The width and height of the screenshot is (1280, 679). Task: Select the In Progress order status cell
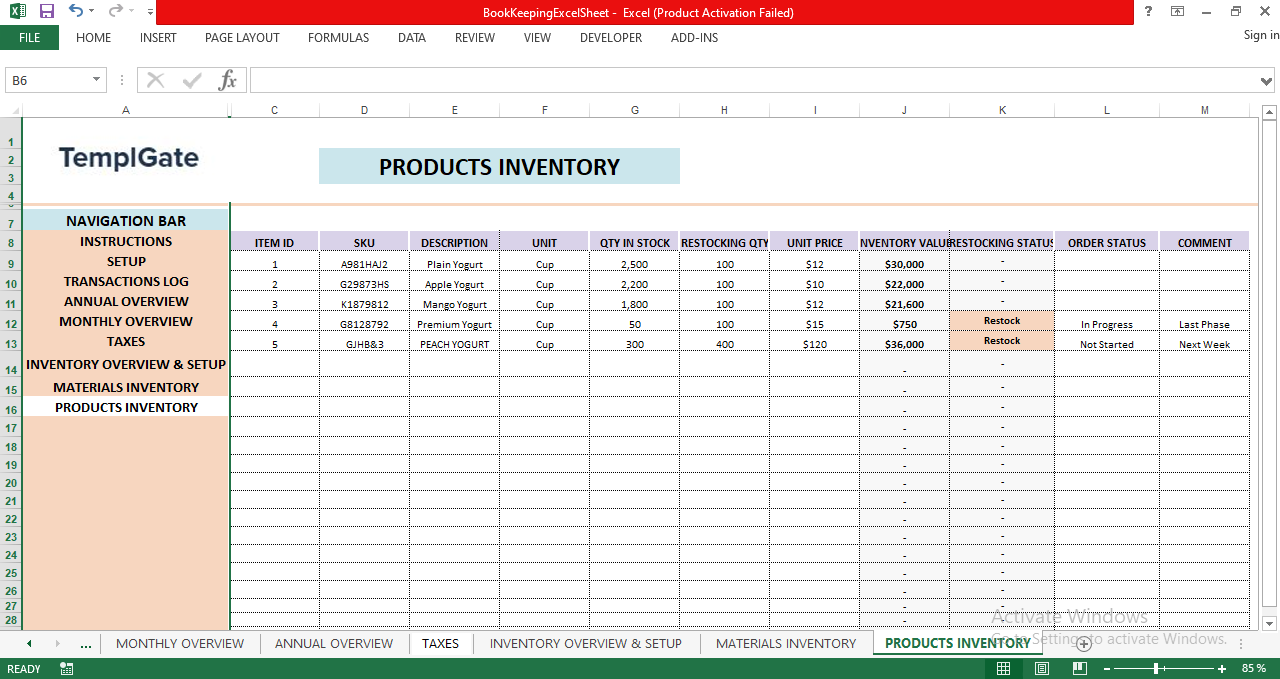1107,324
